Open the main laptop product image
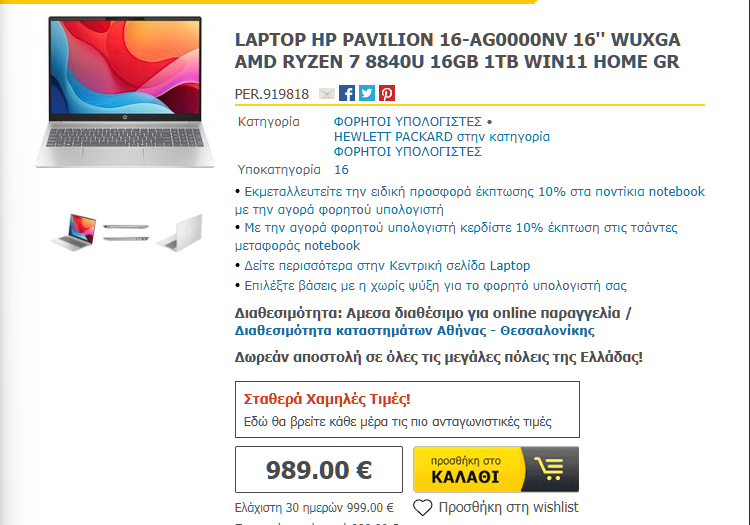Image resolution: width=750 pixels, height=525 pixels. [125, 92]
